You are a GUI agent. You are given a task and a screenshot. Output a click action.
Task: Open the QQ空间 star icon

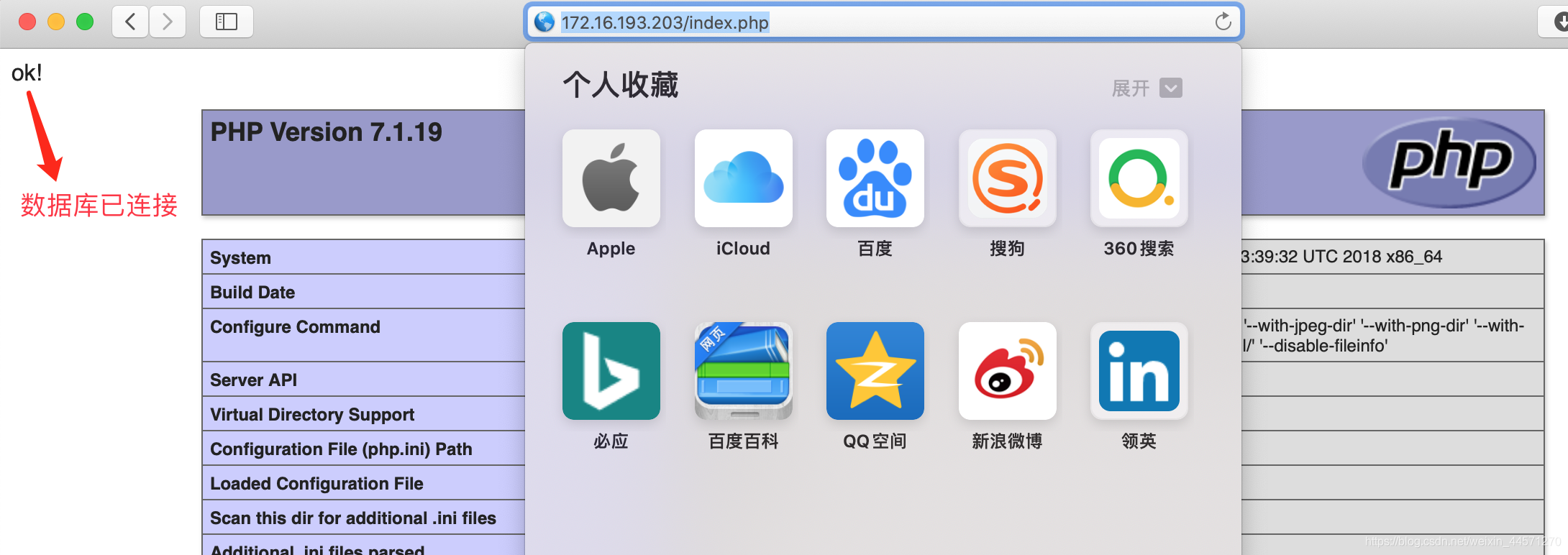[875, 371]
